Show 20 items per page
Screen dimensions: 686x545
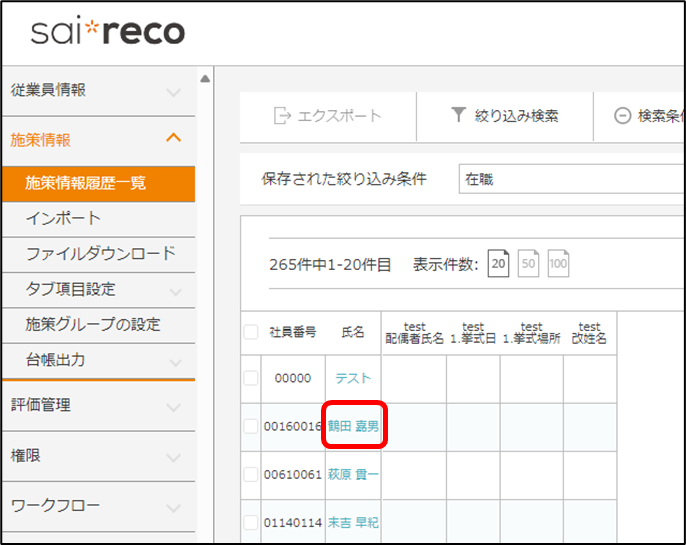click(499, 265)
